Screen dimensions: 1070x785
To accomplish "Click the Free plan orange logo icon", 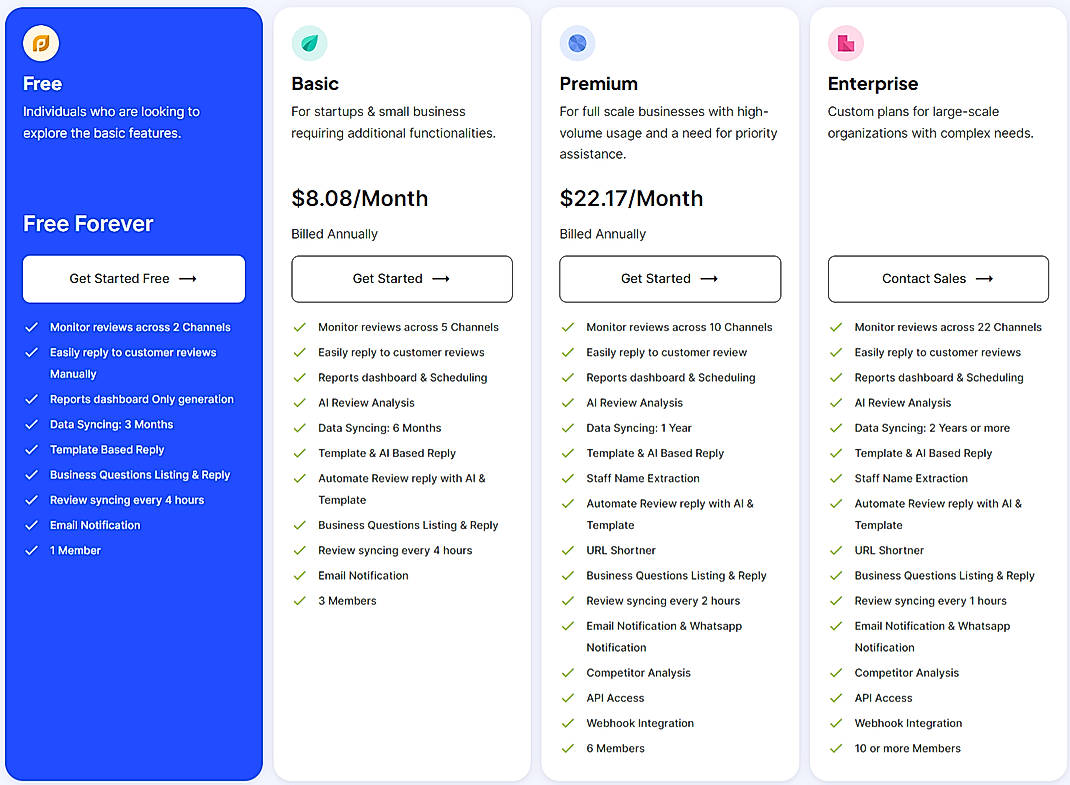I will click(41, 43).
